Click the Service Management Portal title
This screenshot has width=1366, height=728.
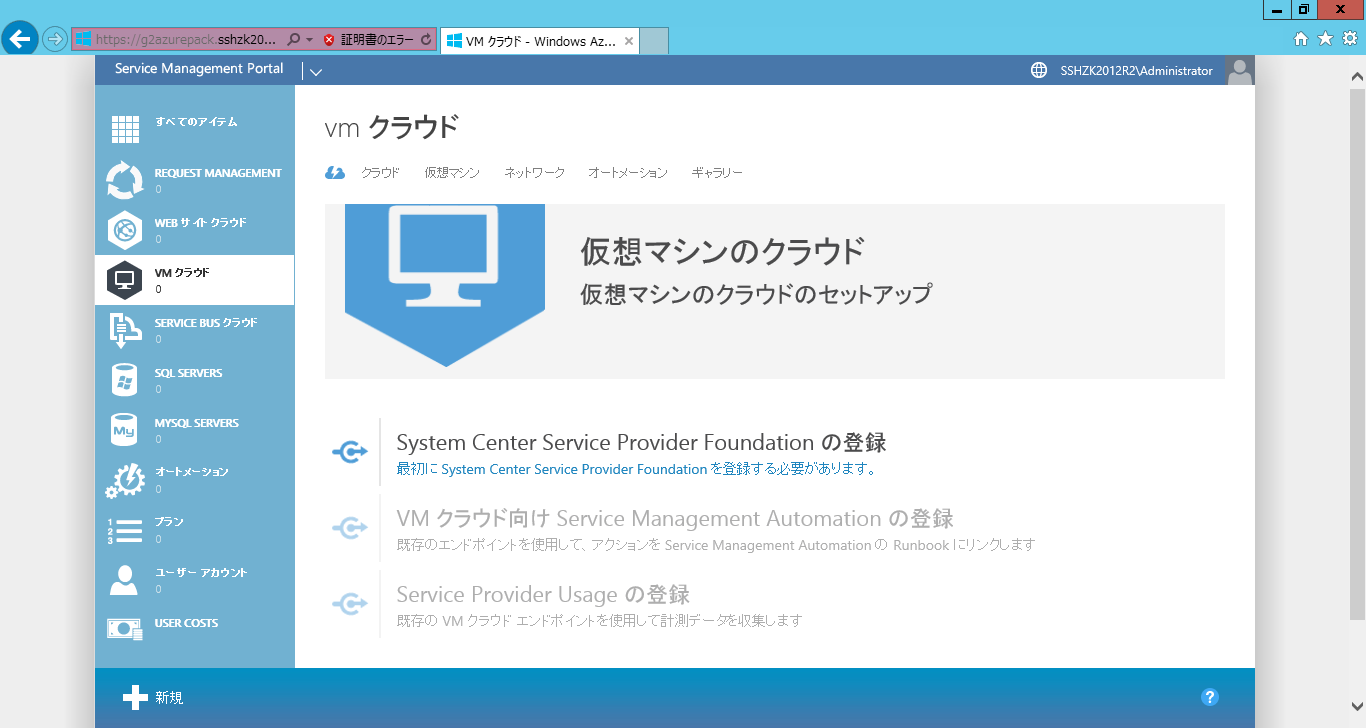click(199, 69)
